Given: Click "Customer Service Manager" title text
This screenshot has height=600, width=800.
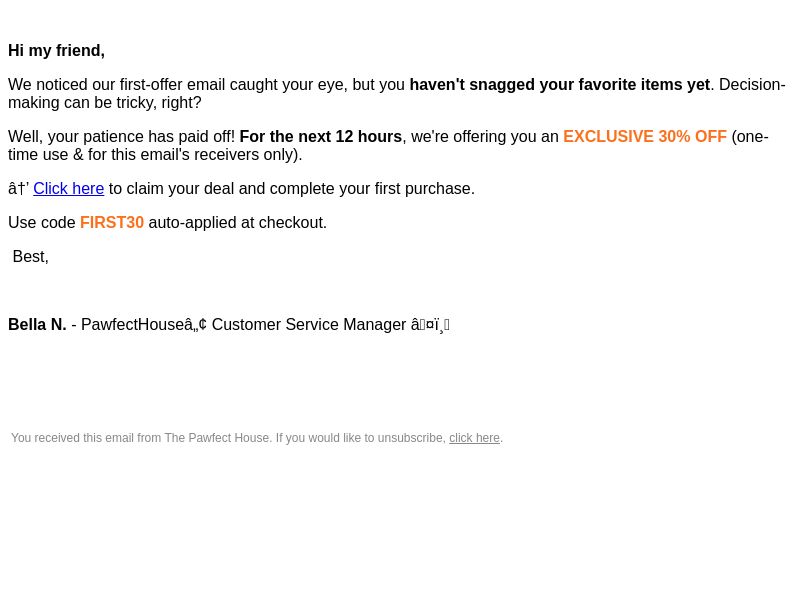Looking at the screenshot, I should point(309,324).
